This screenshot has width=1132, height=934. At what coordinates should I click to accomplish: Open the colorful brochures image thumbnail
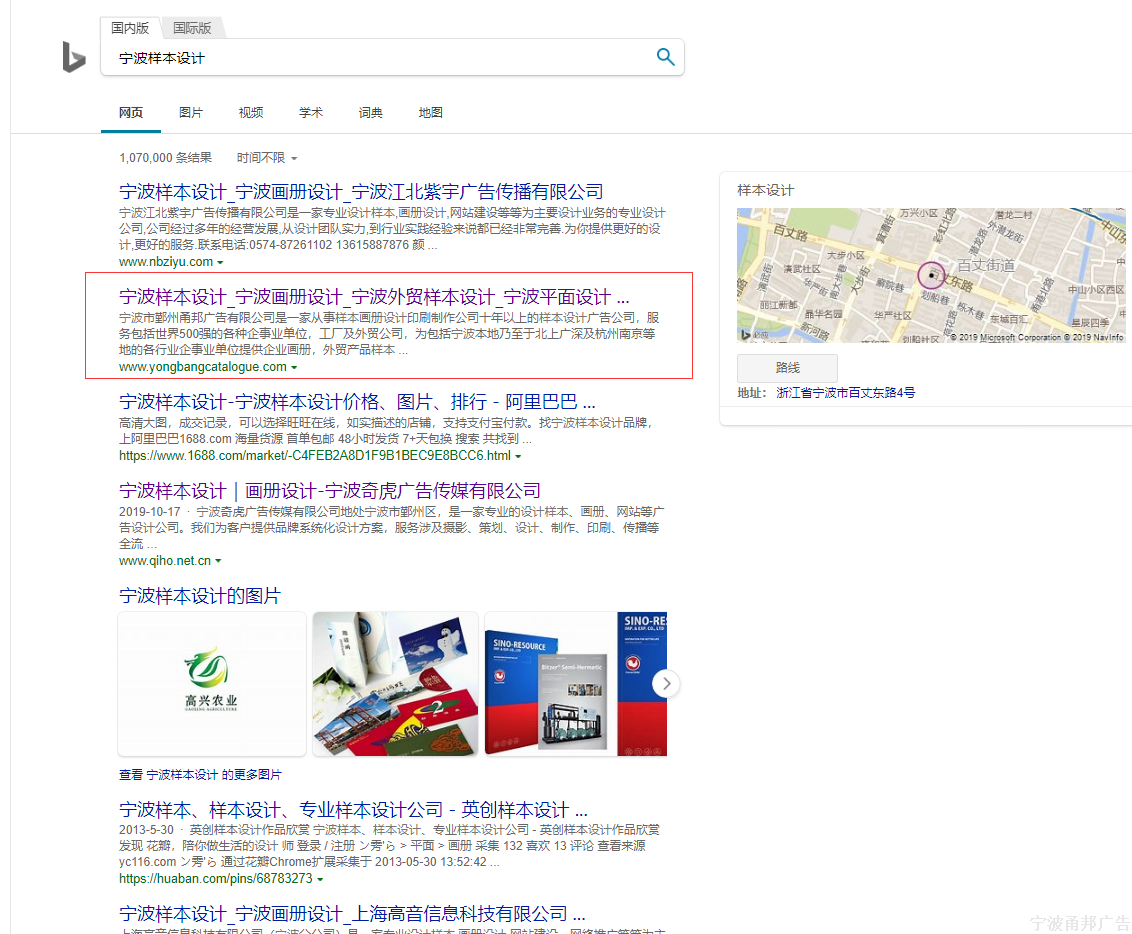396,684
